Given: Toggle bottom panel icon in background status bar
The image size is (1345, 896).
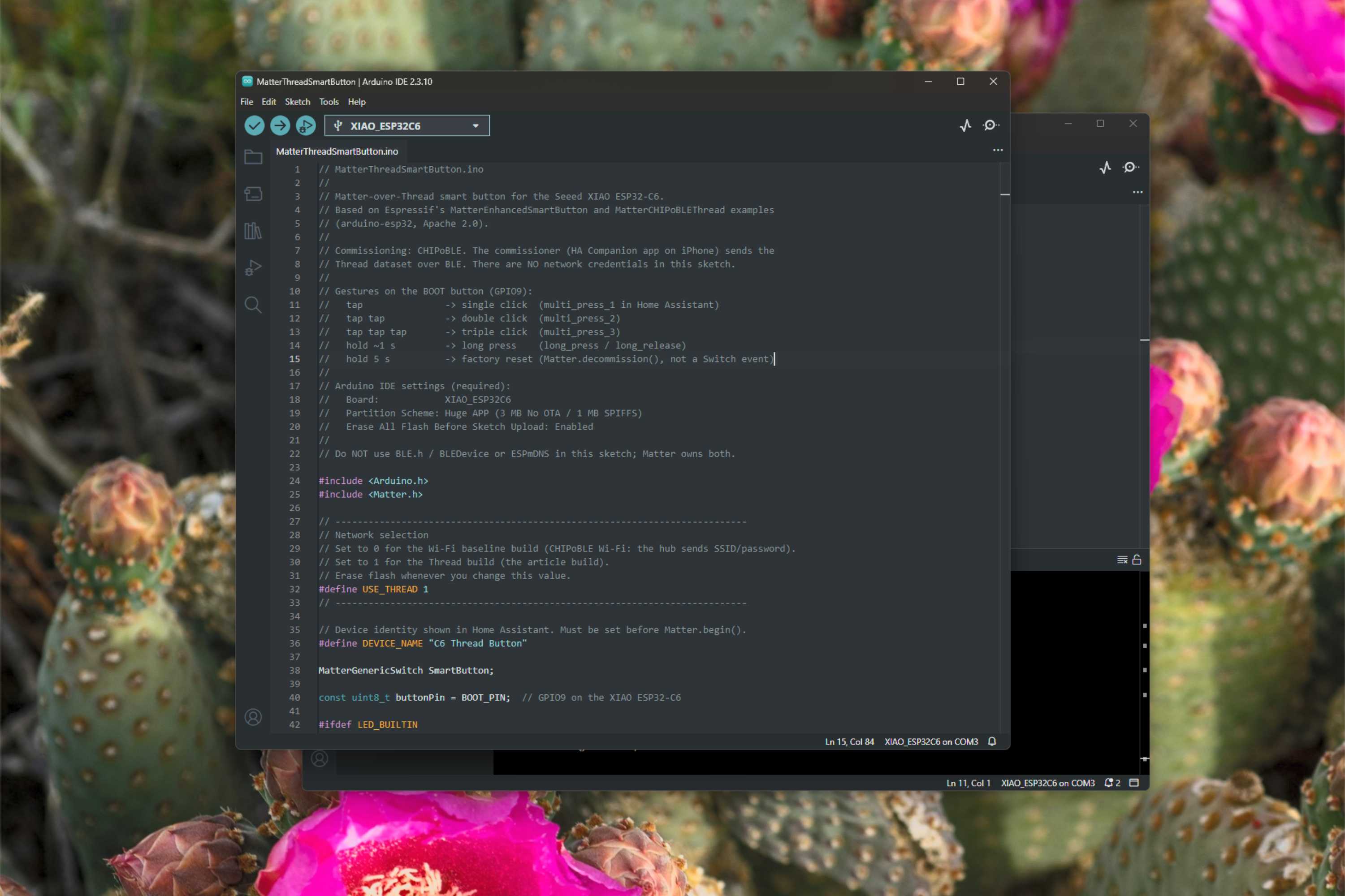Looking at the screenshot, I should [x=1135, y=783].
